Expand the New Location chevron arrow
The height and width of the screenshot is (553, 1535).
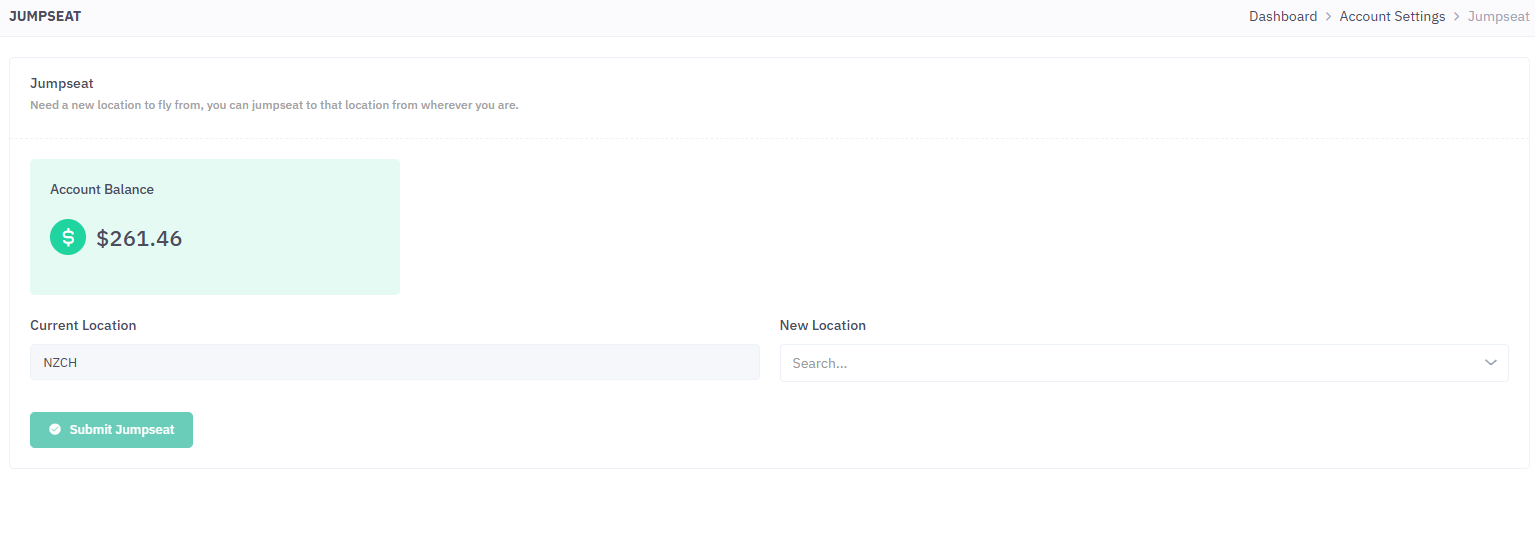click(x=1491, y=363)
